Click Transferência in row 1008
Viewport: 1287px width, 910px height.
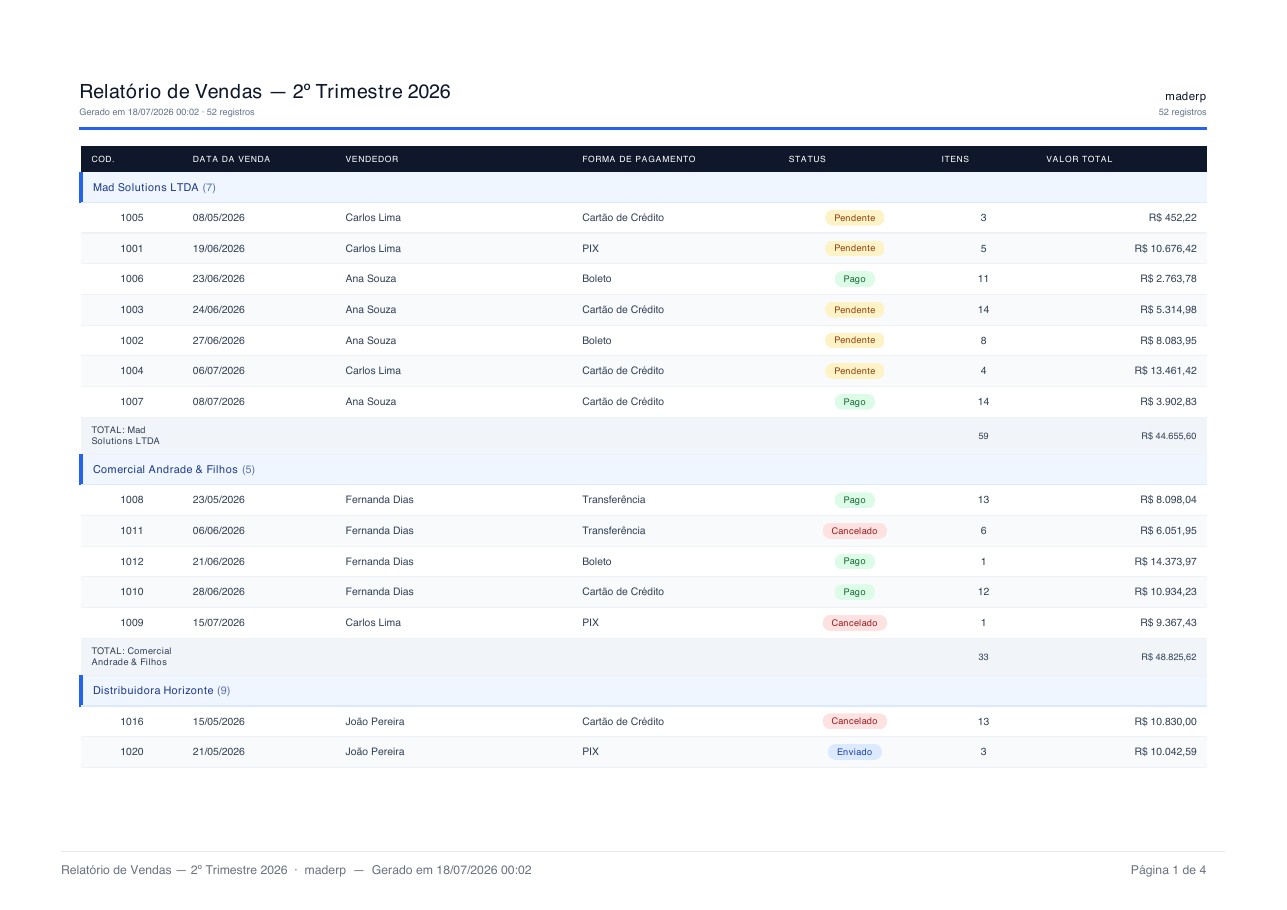614,499
